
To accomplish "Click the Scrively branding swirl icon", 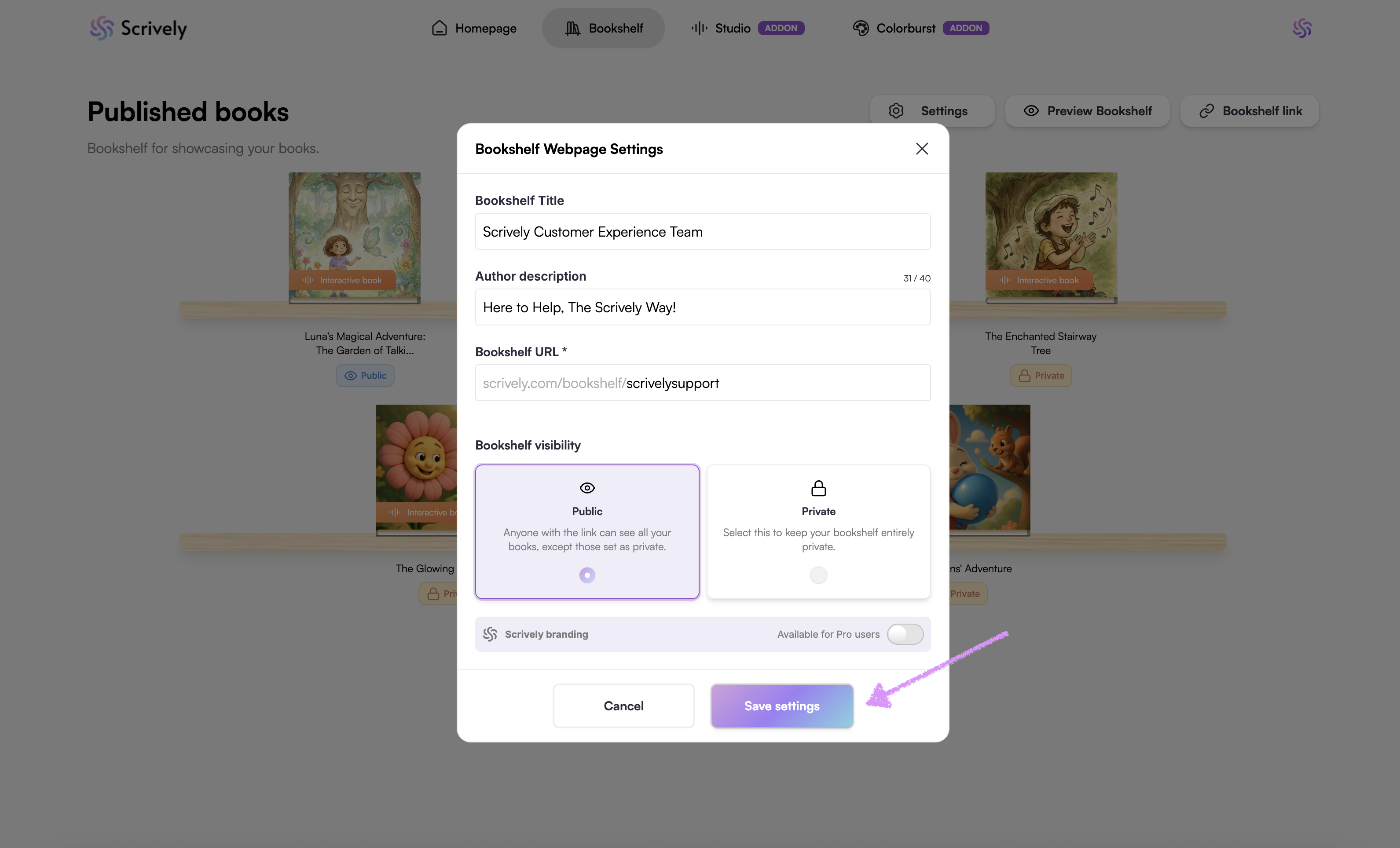I will [x=490, y=634].
